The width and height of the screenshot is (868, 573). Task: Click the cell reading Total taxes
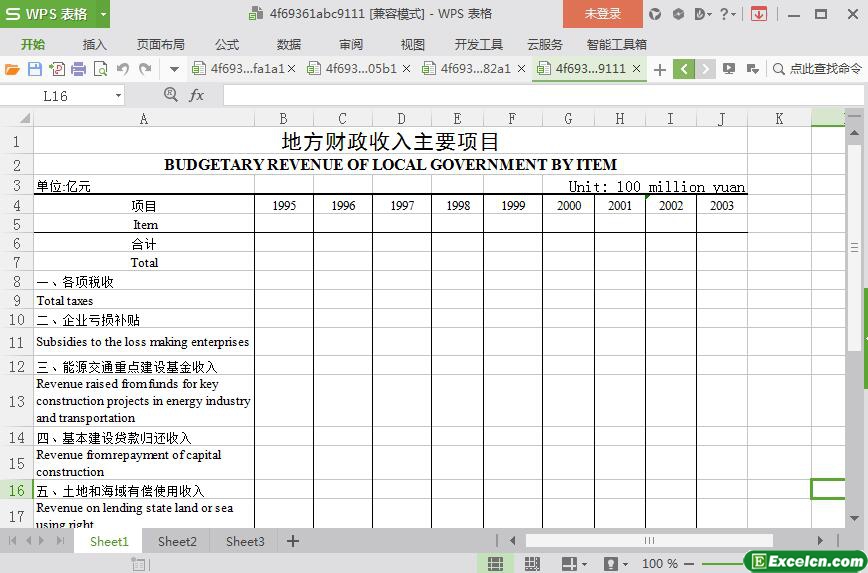click(x=144, y=301)
